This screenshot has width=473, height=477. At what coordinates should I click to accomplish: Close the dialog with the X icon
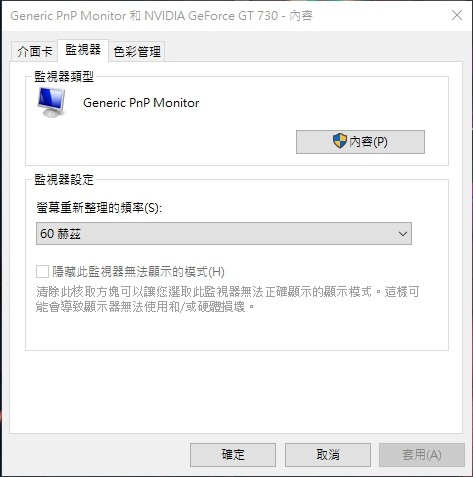457,15
